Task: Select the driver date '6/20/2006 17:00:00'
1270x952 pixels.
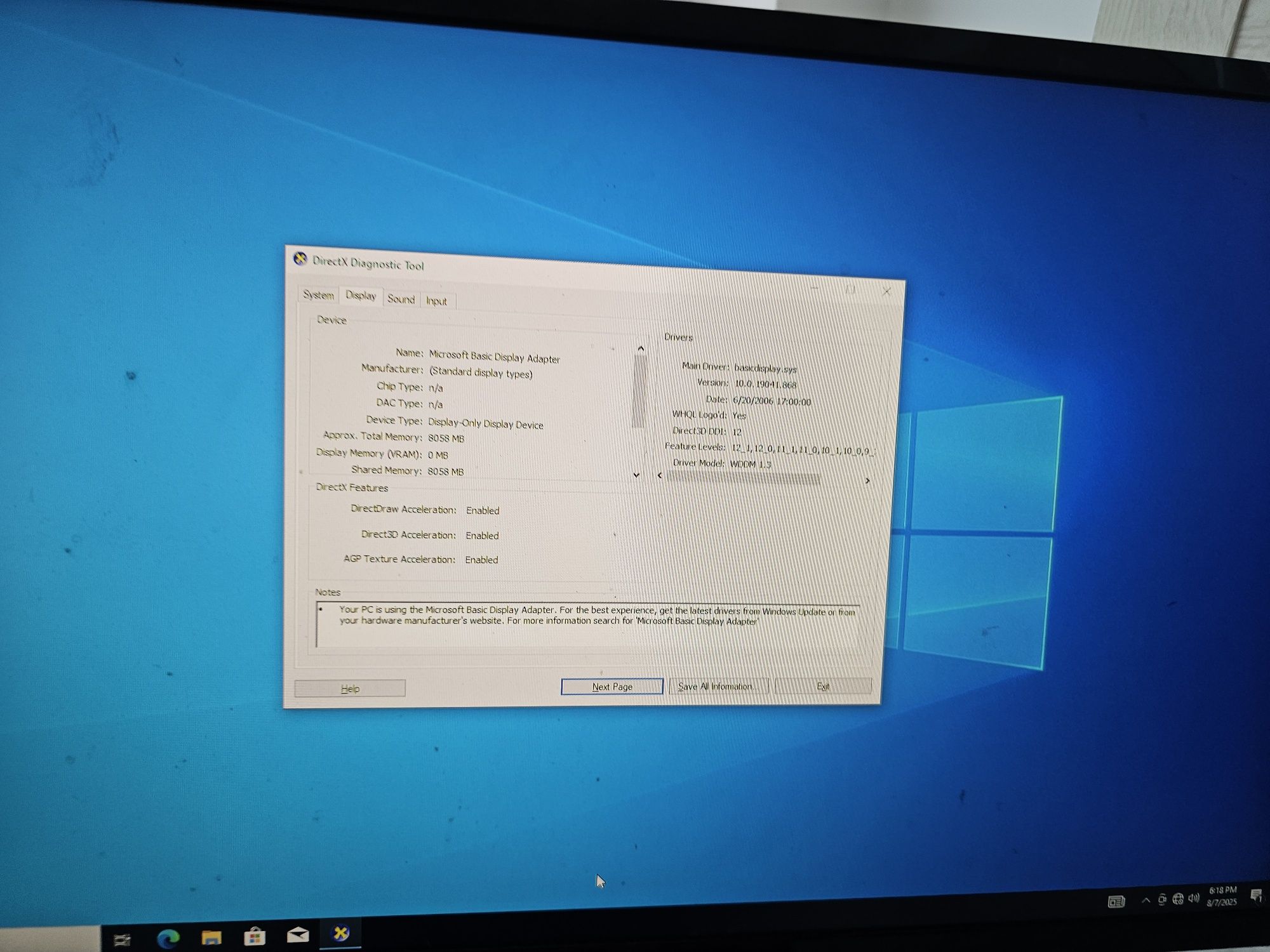Action: (x=772, y=401)
